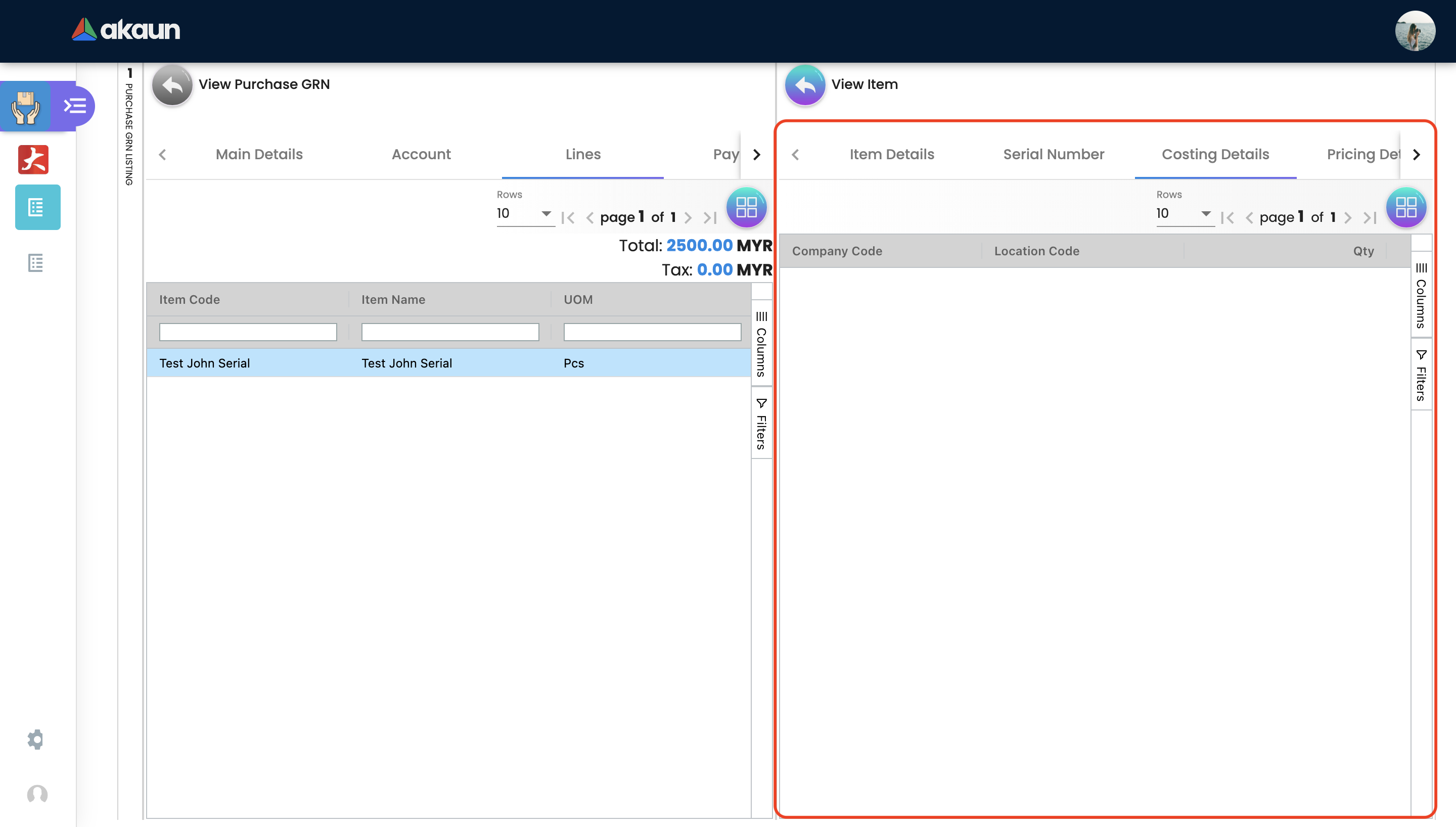Open the Columns side panel in the Lines grid

point(761,344)
